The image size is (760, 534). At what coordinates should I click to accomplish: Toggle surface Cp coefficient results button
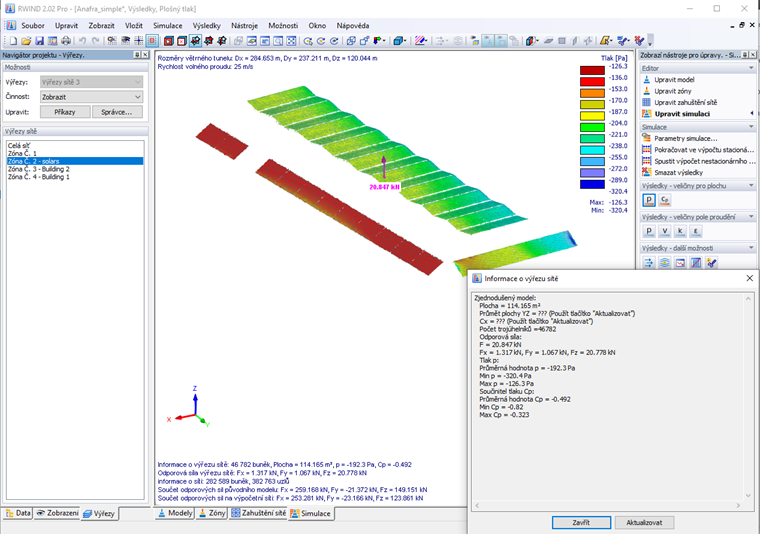tap(665, 200)
